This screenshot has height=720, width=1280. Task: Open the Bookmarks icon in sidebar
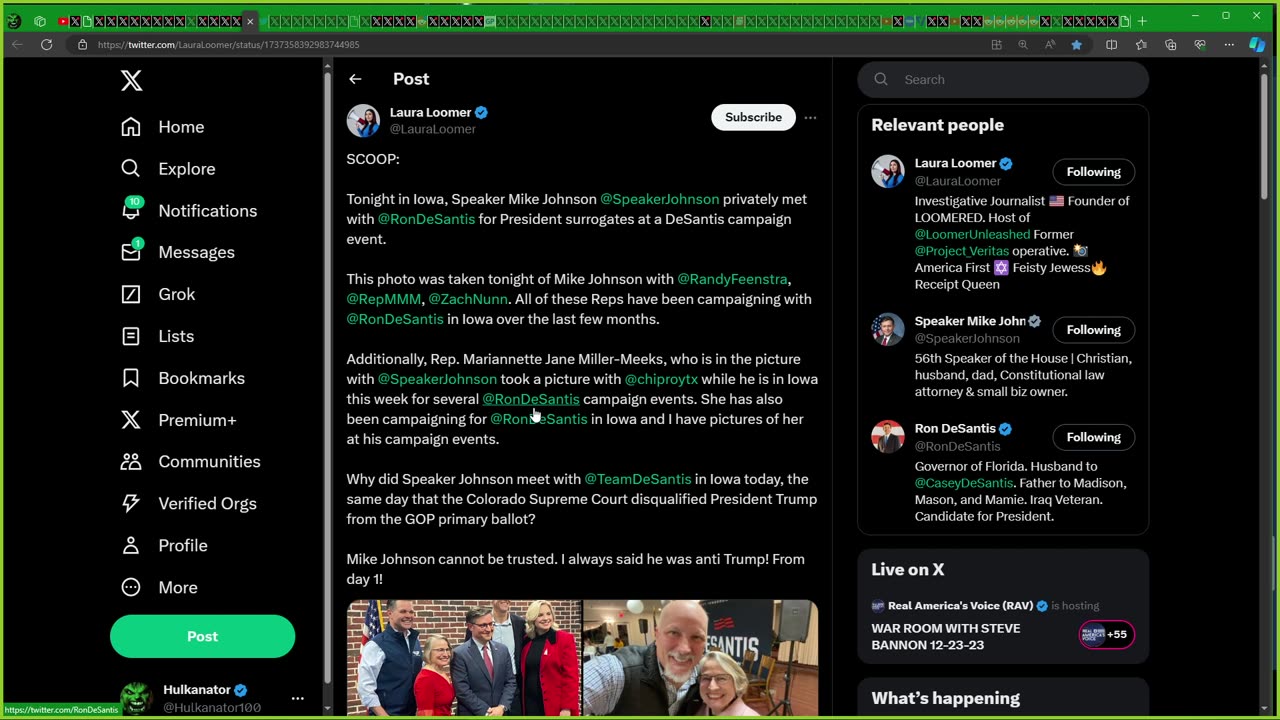click(131, 378)
